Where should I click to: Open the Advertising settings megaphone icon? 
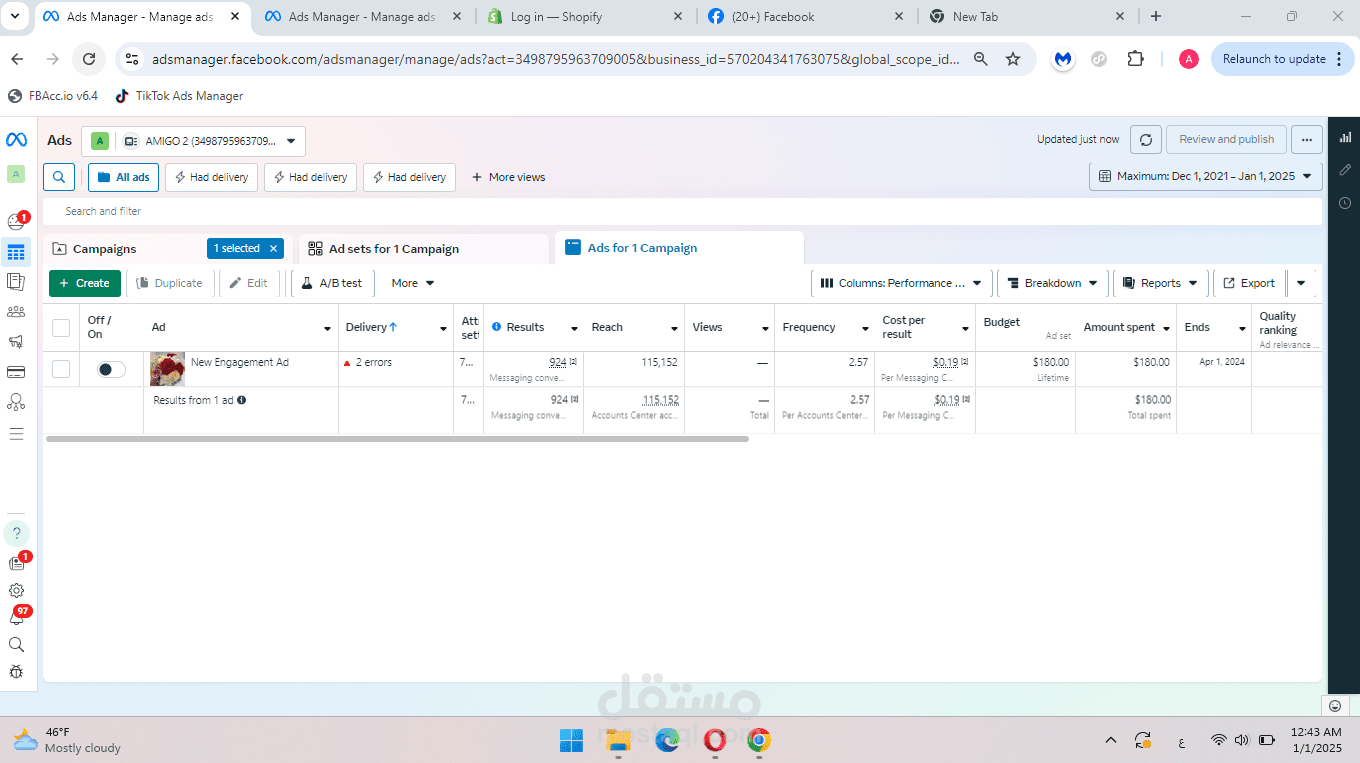pos(16,342)
